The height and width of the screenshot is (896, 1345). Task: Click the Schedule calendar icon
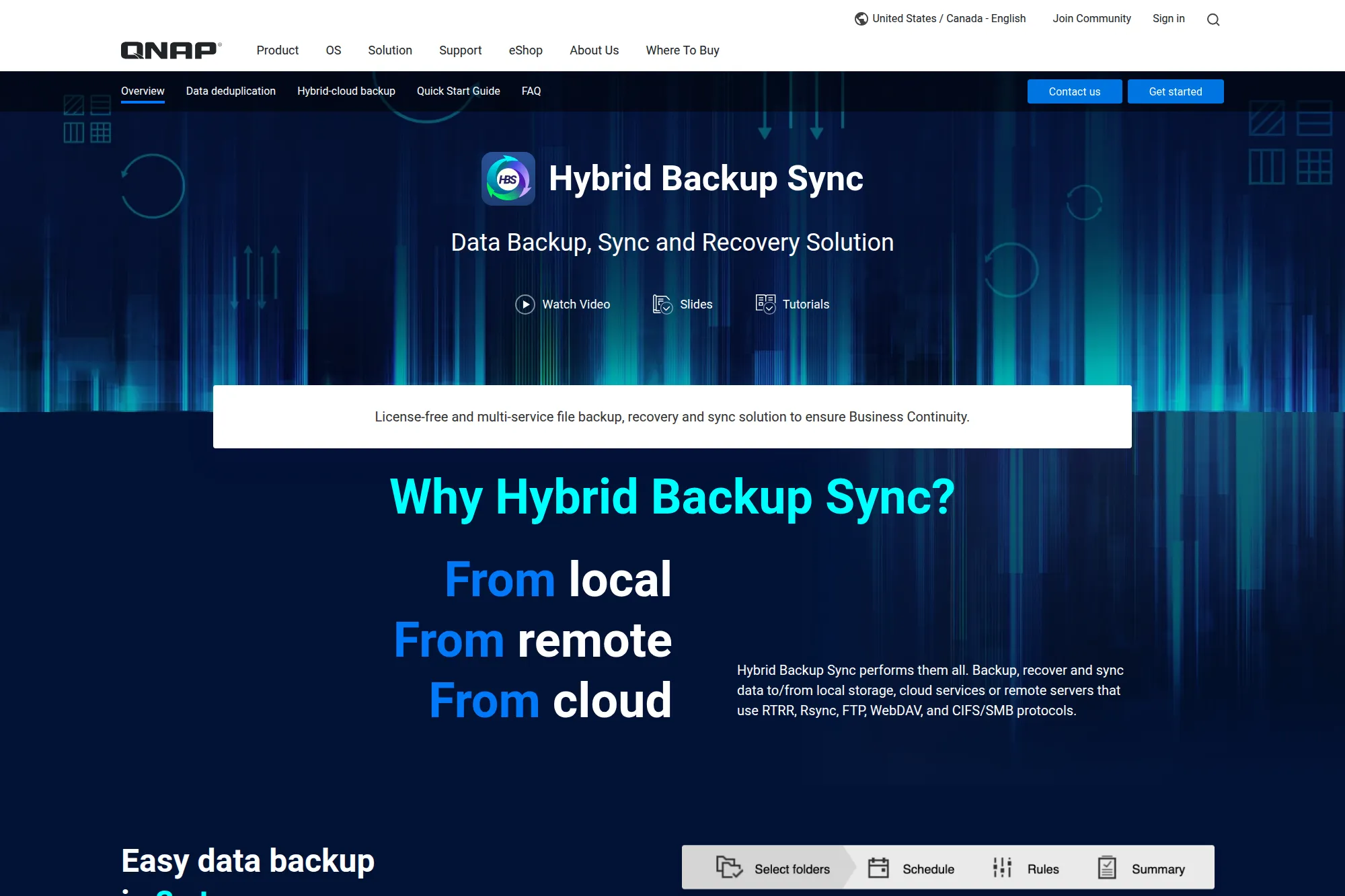[878, 868]
